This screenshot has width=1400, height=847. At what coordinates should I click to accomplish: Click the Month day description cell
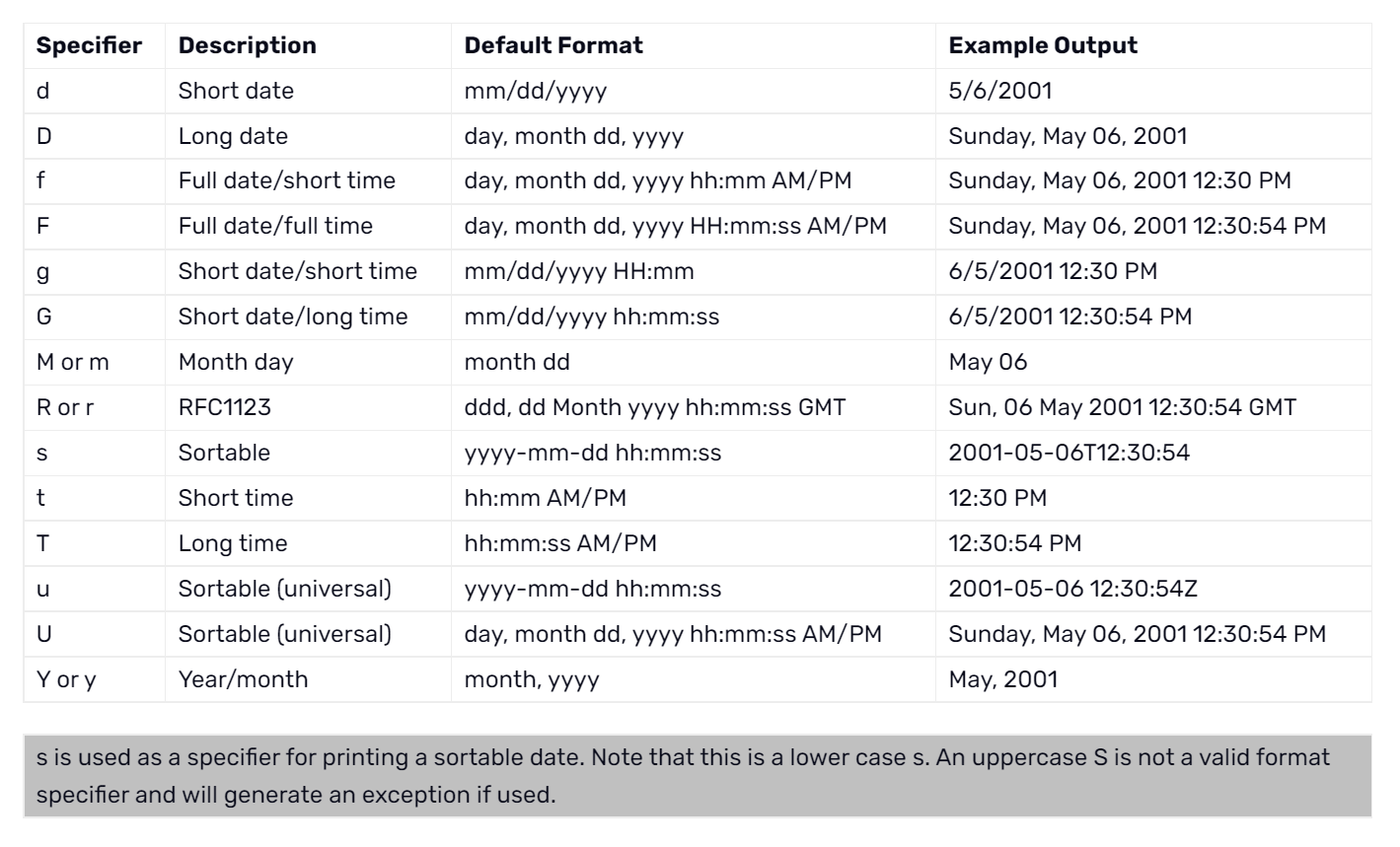click(308, 362)
